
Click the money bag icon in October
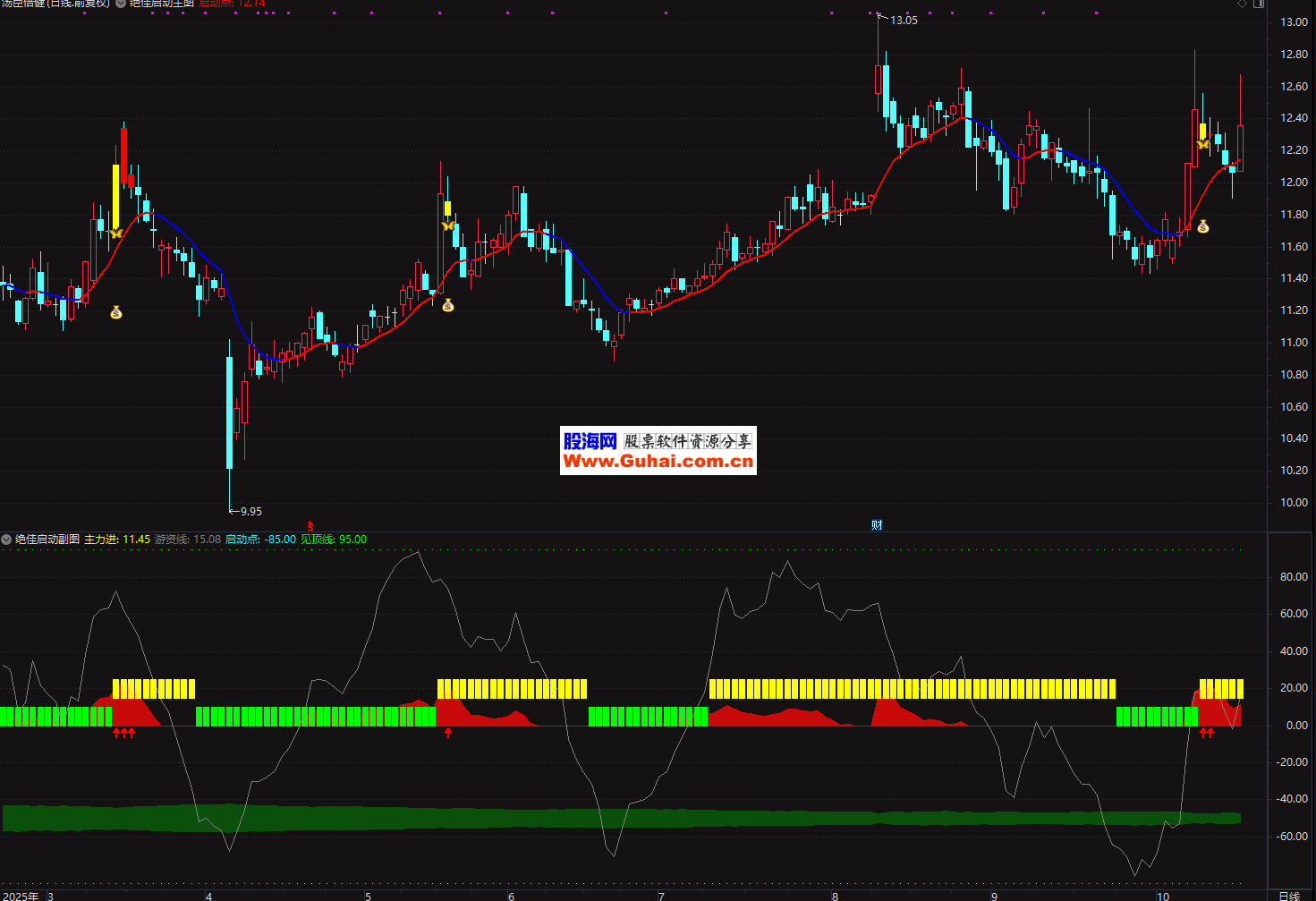(x=1203, y=226)
